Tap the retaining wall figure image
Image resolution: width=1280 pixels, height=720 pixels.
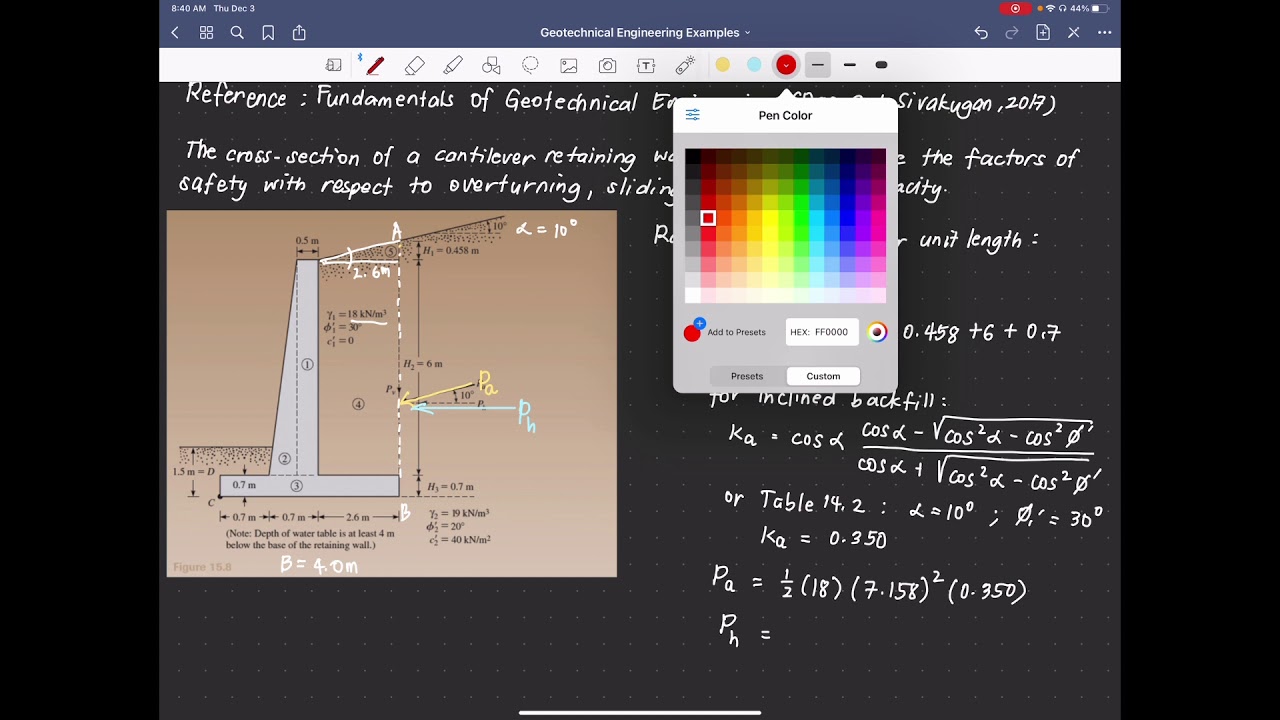click(392, 393)
